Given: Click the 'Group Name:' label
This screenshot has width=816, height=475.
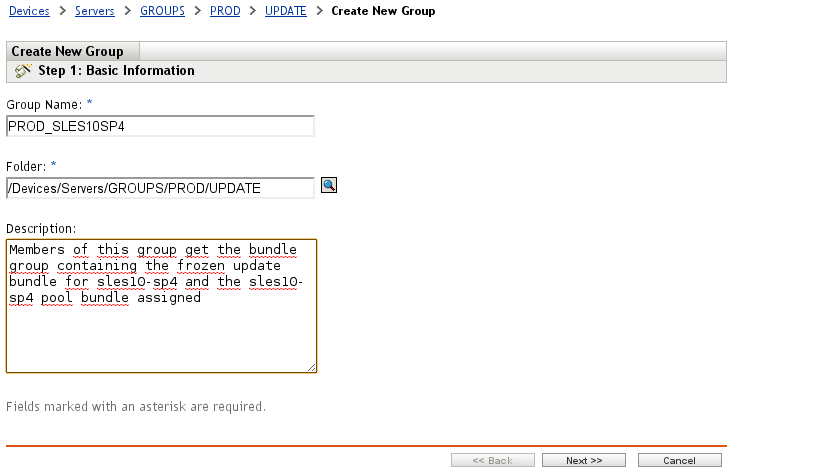Looking at the screenshot, I should (x=44, y=105).
